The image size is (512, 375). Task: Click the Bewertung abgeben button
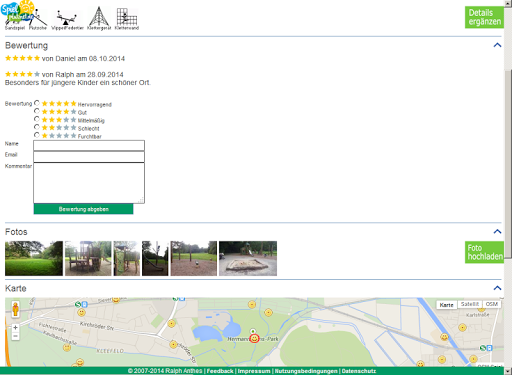(x=83, y=209)
